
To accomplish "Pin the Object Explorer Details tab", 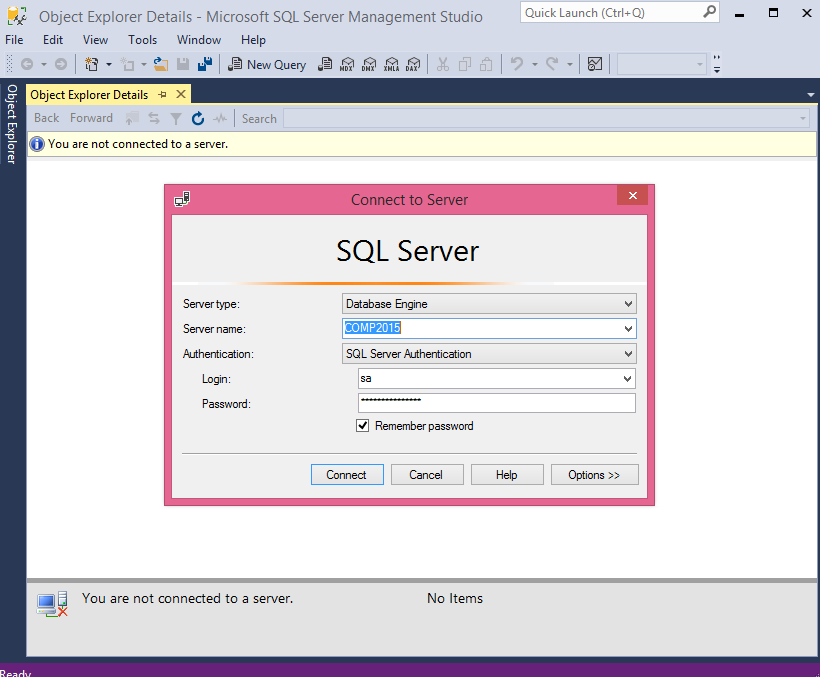I will [163, 95].
